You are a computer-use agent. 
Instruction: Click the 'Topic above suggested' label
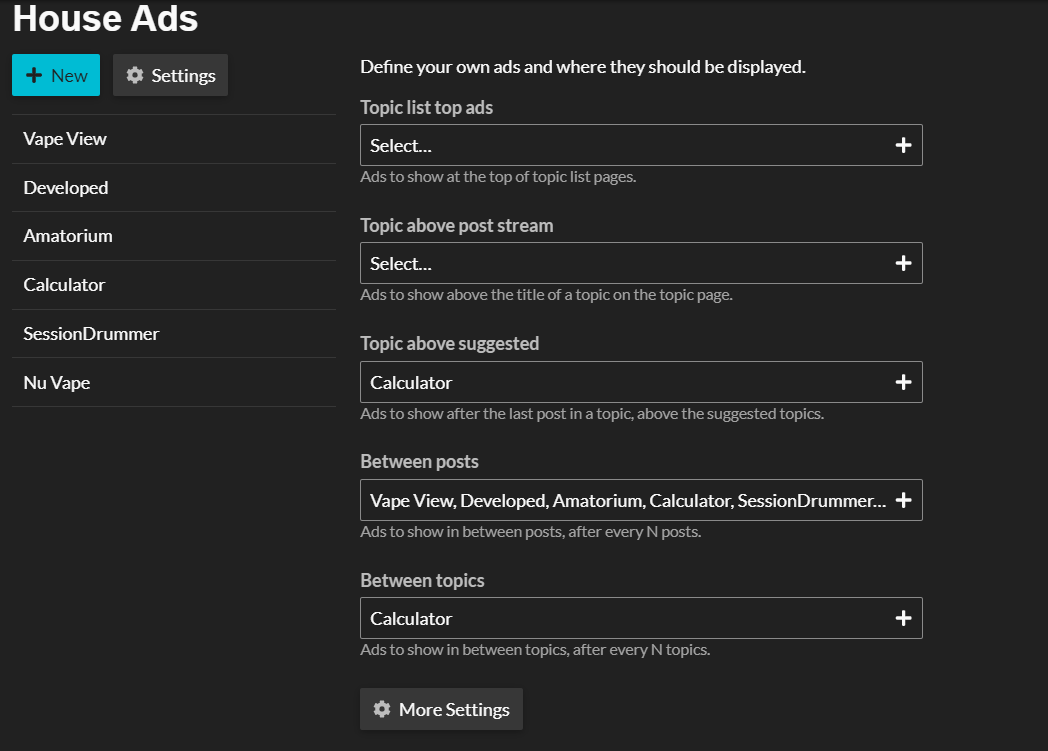(450, 343)
